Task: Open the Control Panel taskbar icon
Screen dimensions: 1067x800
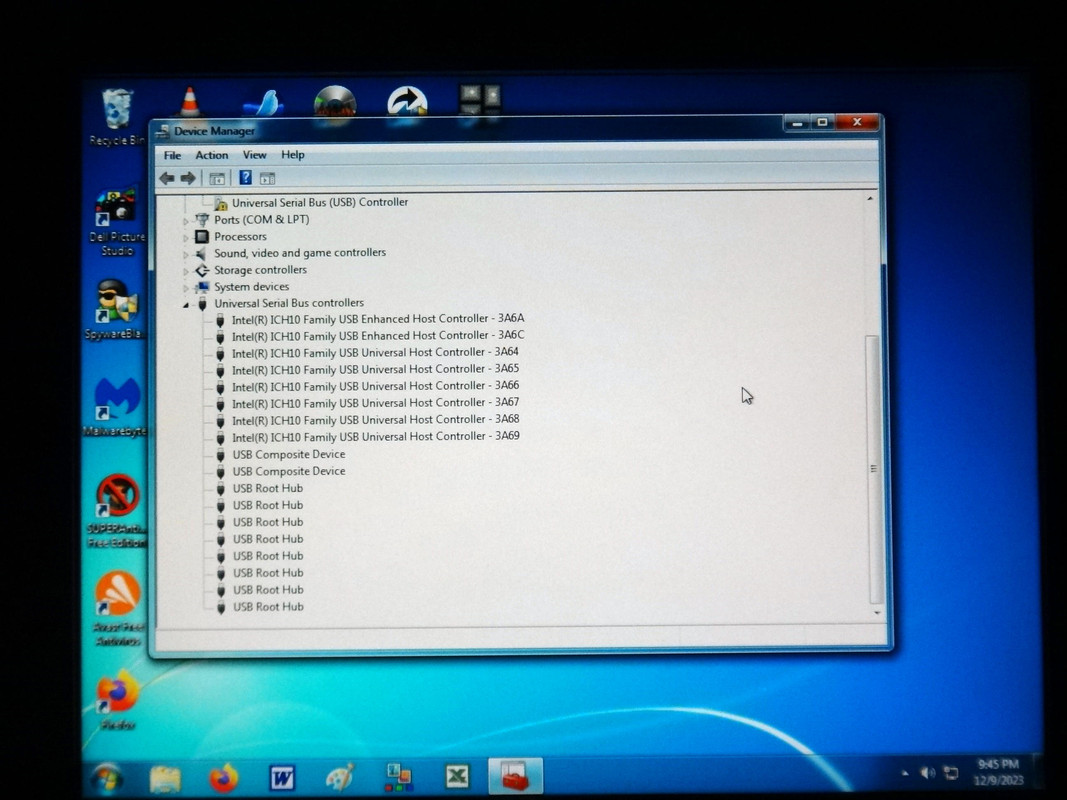Action: click(399, 778)
